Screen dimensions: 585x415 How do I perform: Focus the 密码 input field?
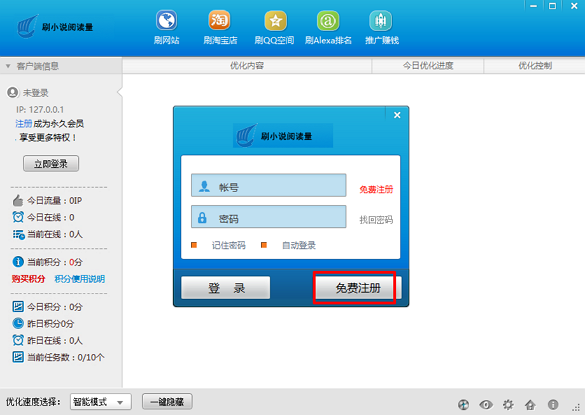(x=269, y=217)
